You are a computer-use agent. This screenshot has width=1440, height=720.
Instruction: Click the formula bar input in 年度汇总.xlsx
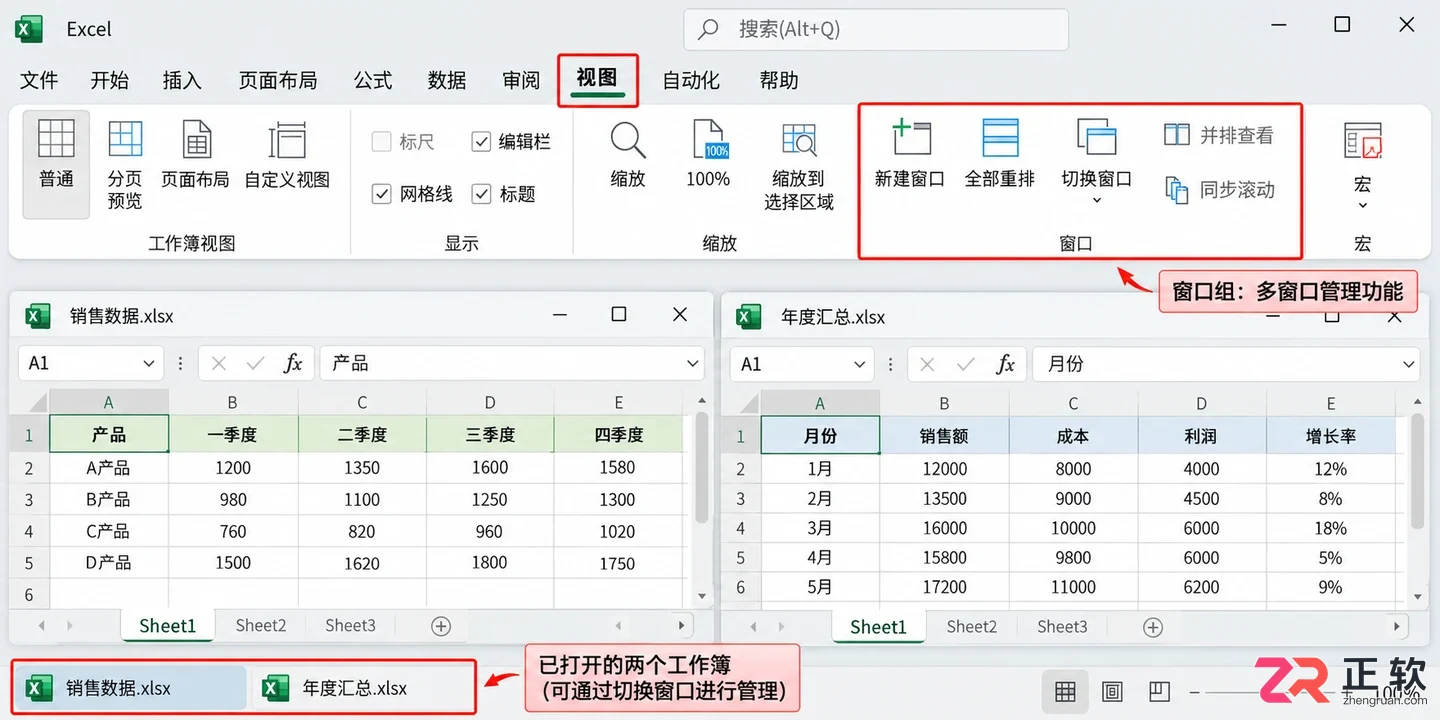tap(1225, 365)
